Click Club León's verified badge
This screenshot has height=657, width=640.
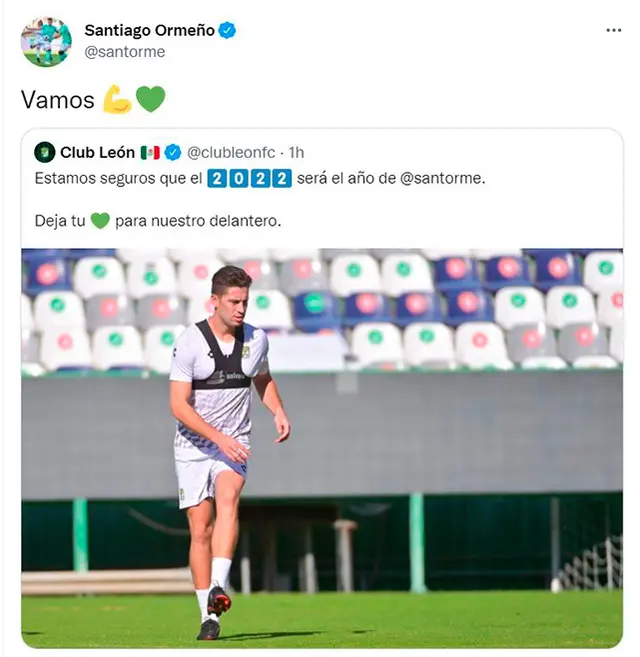click(x=173, y=152)
